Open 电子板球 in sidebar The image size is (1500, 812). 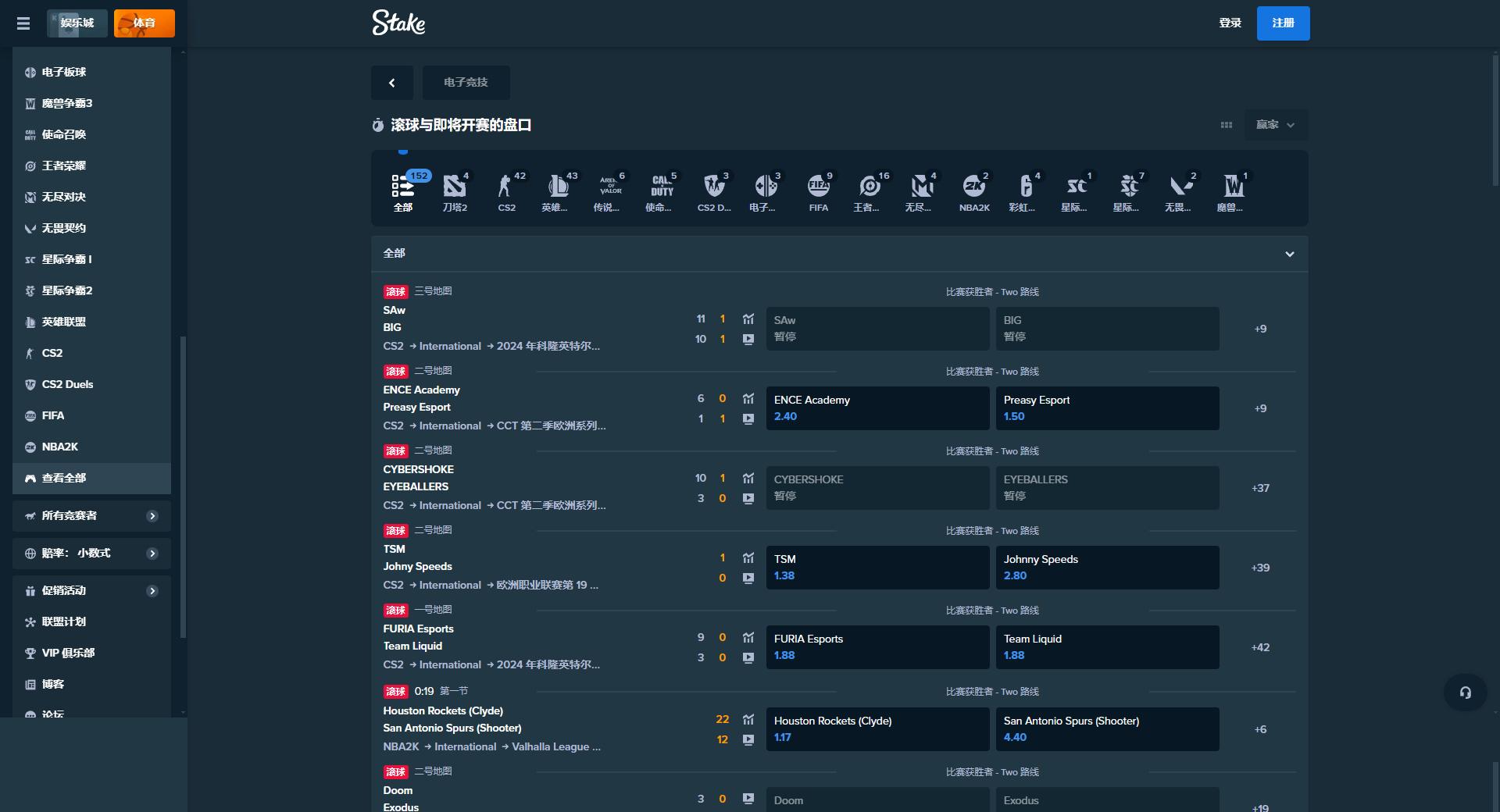pyautogui.click(x=91, y=72)
